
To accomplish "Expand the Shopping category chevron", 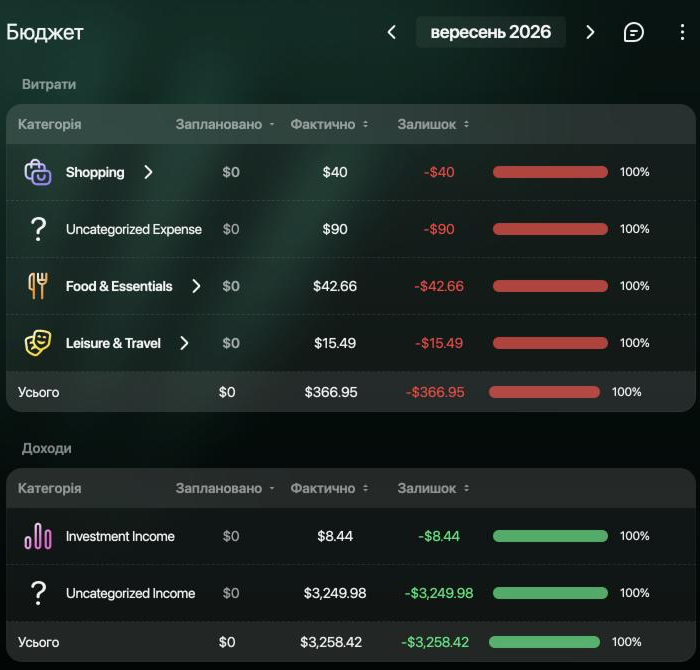I will tap(148, 172).
